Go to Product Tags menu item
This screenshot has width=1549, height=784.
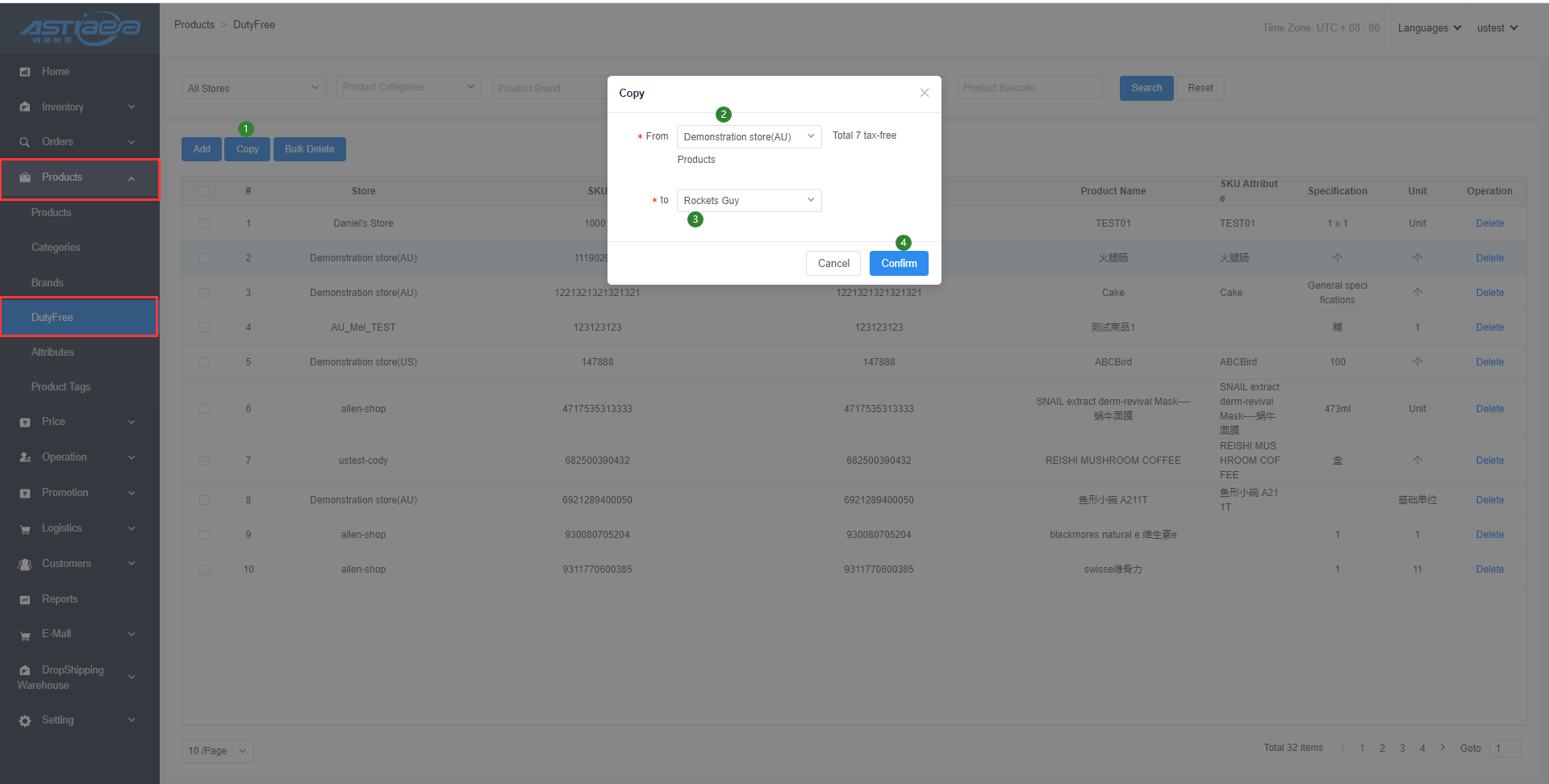61,387
